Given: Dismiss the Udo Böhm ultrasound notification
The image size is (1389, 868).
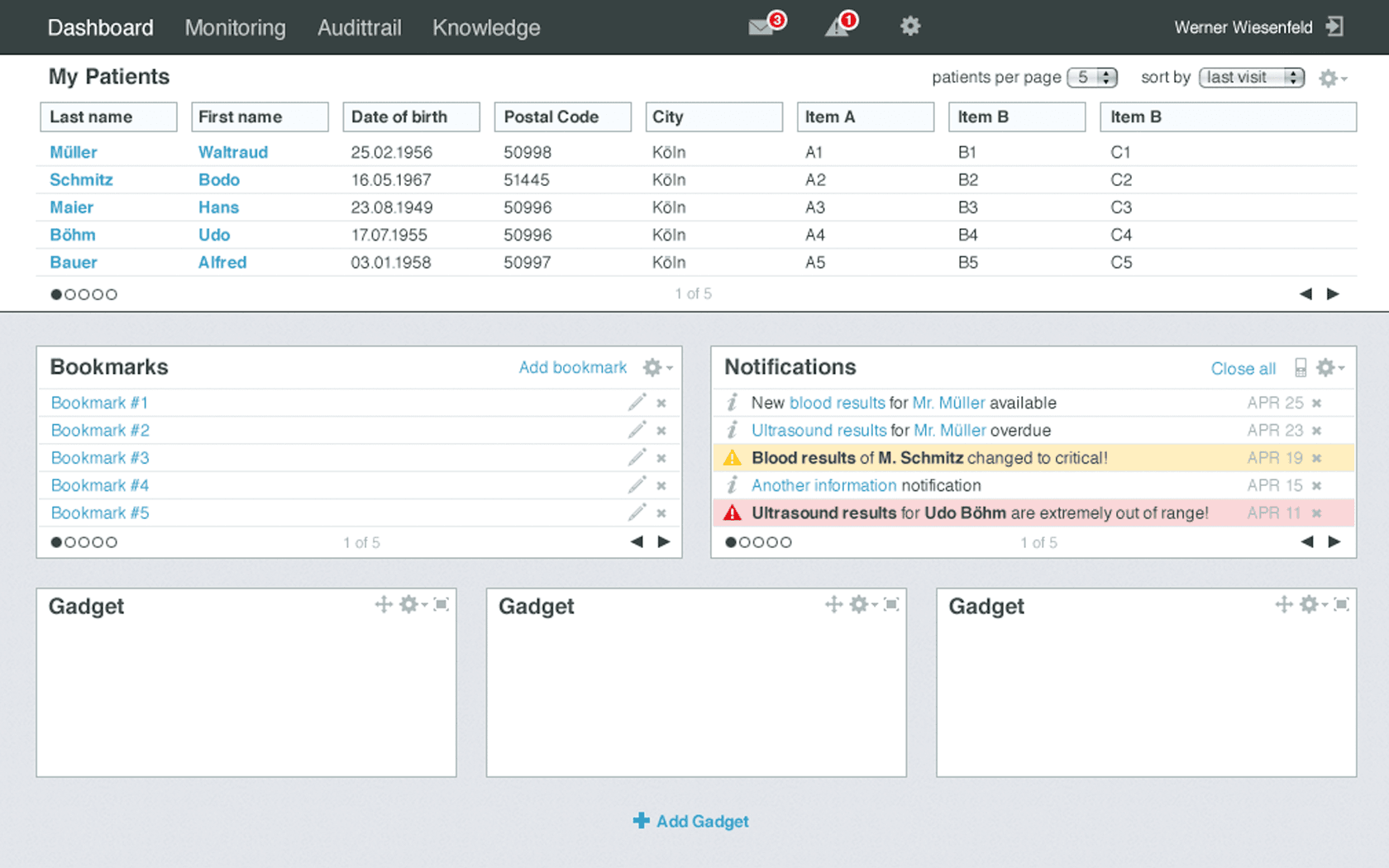Looking at the screenshot, I should pos(1316,513).
